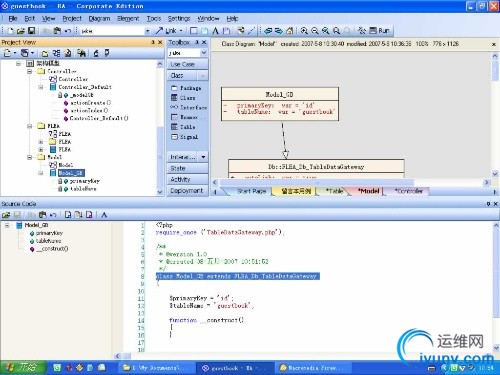The image size is (500, 375).
Task: Collapse the Controller folder in project tree
Action: [30, 71]
